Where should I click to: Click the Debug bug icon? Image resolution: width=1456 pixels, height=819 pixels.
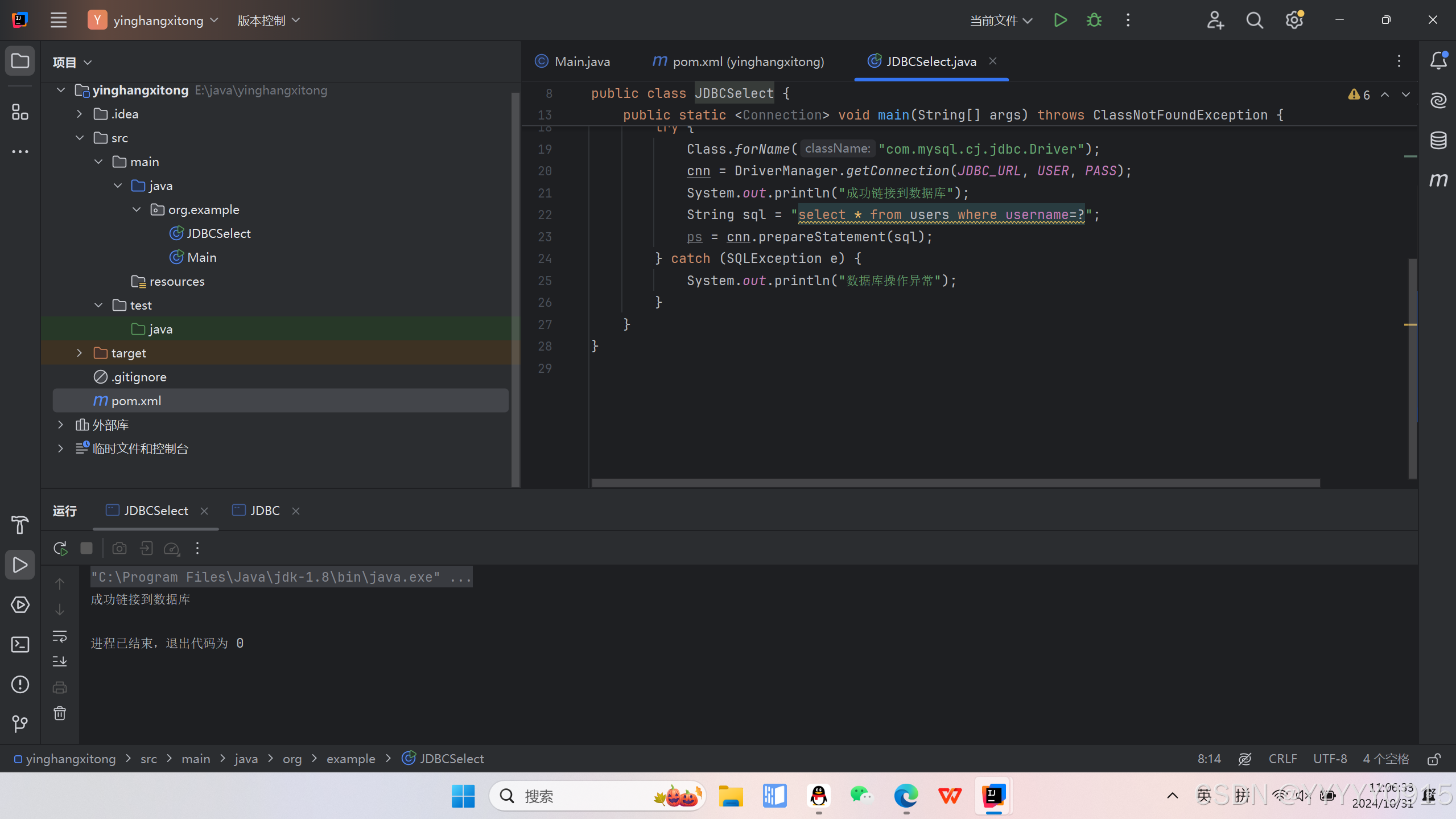click(x=1094, y=20)
